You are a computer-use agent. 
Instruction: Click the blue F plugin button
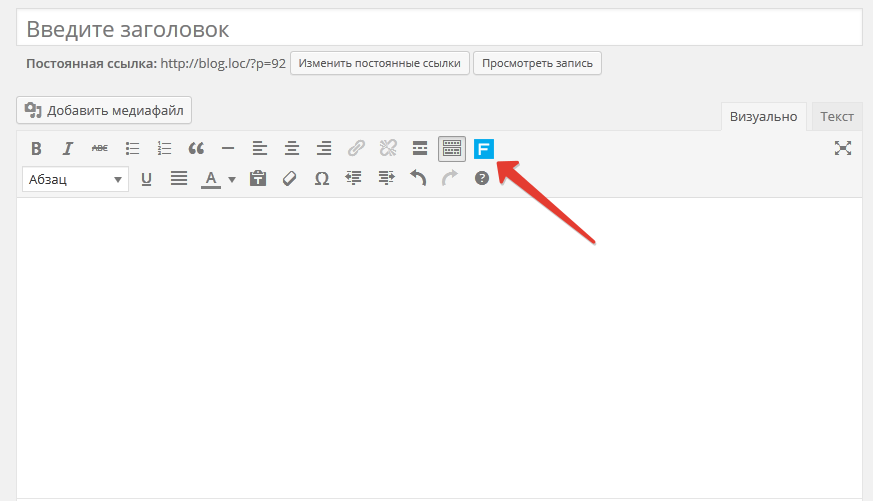point(484,149)
